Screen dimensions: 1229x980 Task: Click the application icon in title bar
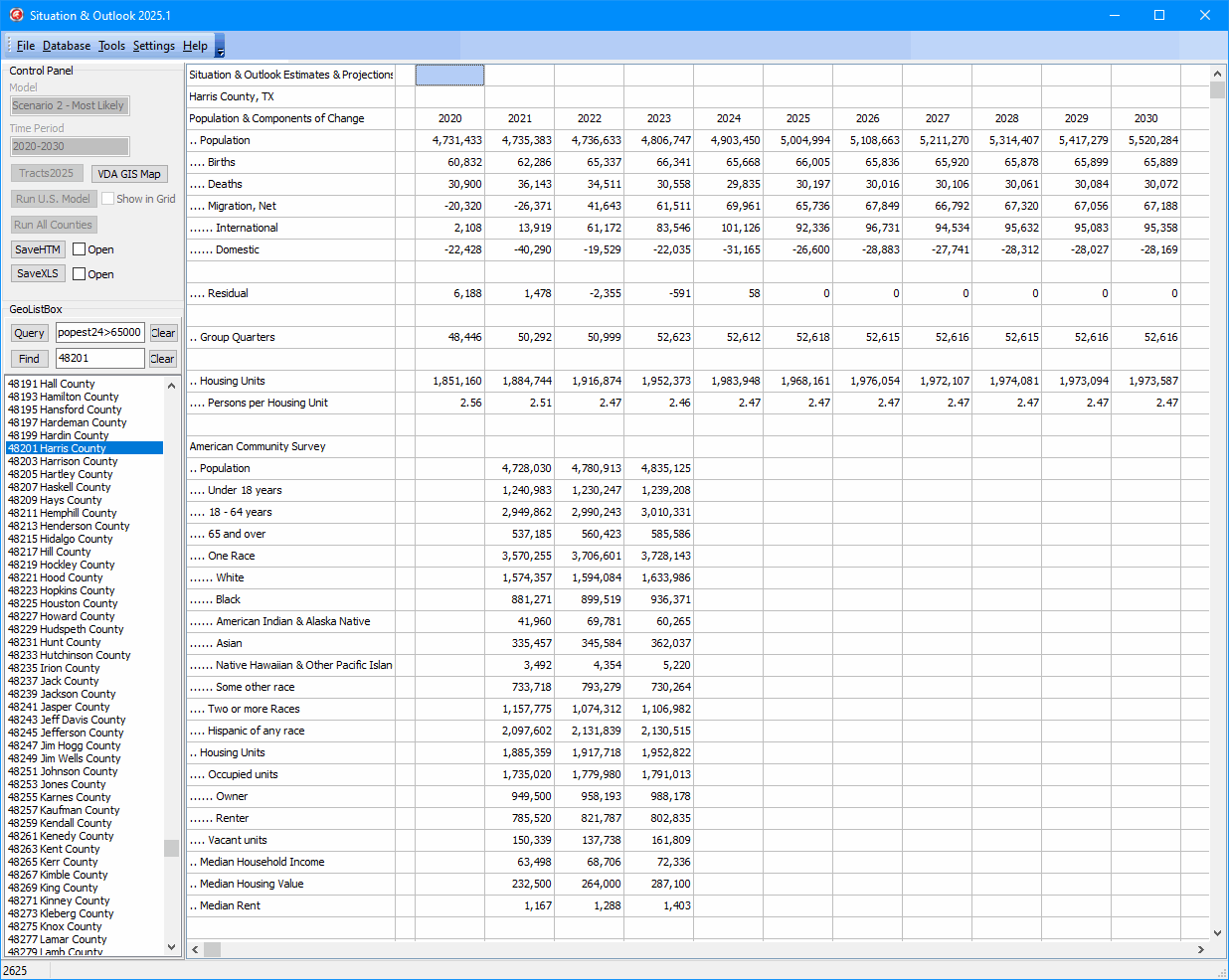[x=16, y=15]
